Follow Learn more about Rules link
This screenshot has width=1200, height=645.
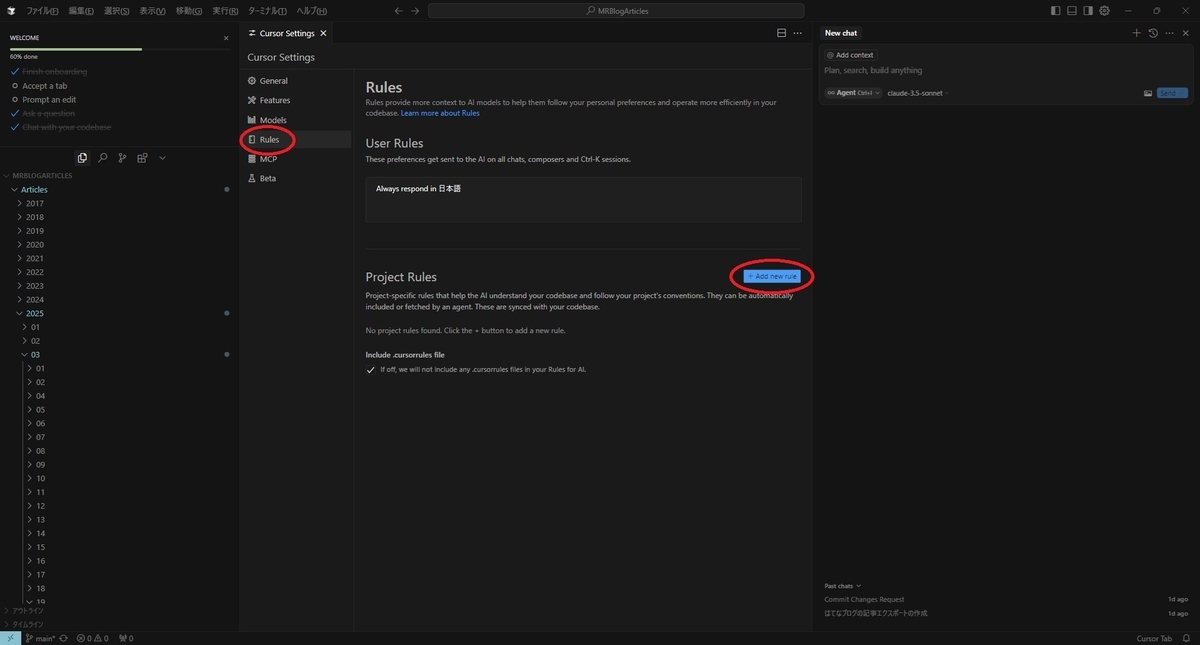[x=440, y=113]
